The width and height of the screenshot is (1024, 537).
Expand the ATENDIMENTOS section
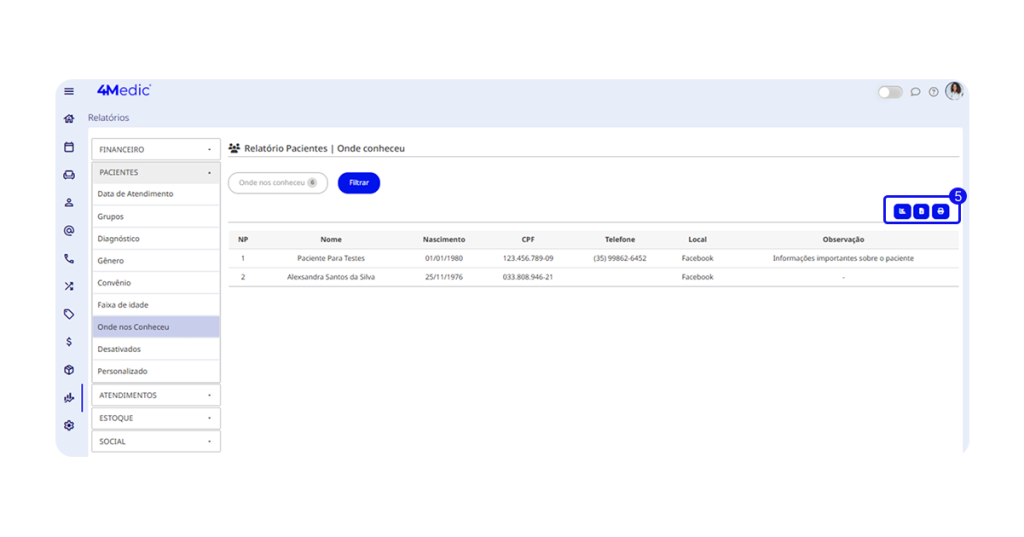[156, 395]
